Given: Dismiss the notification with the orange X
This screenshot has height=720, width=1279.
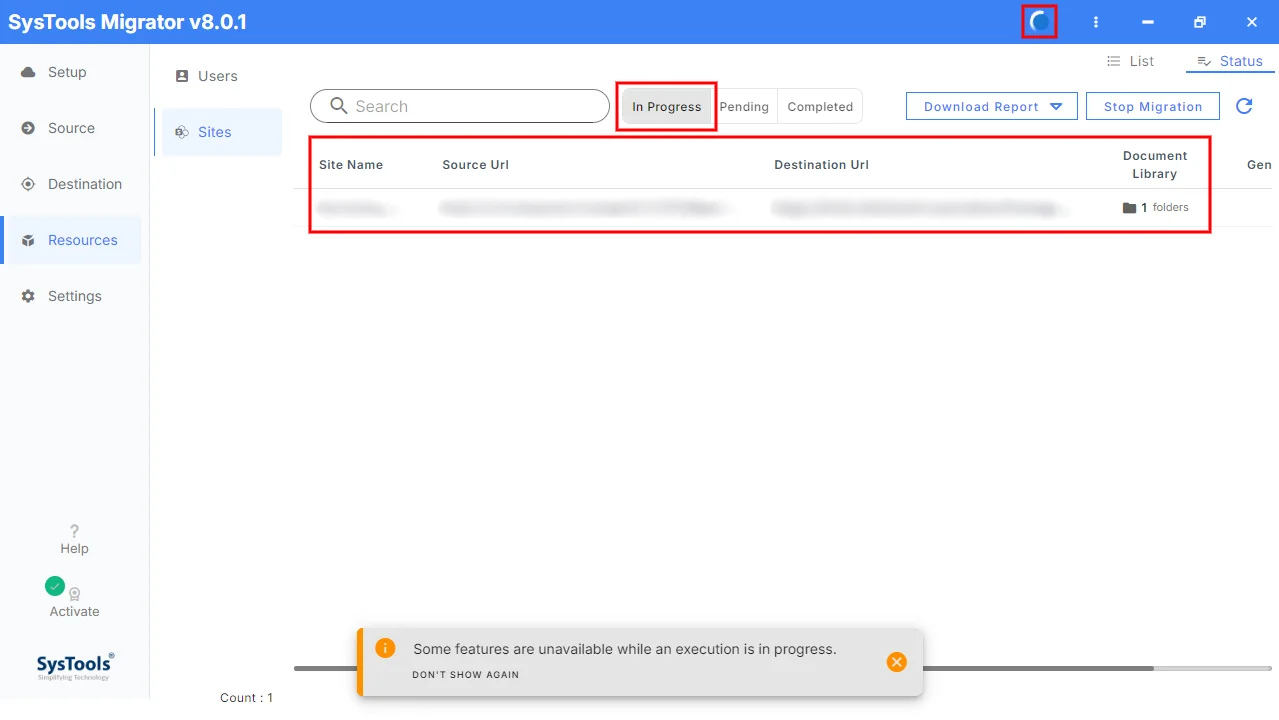Looking at the screenshot, I should click(x=897, y=661).
